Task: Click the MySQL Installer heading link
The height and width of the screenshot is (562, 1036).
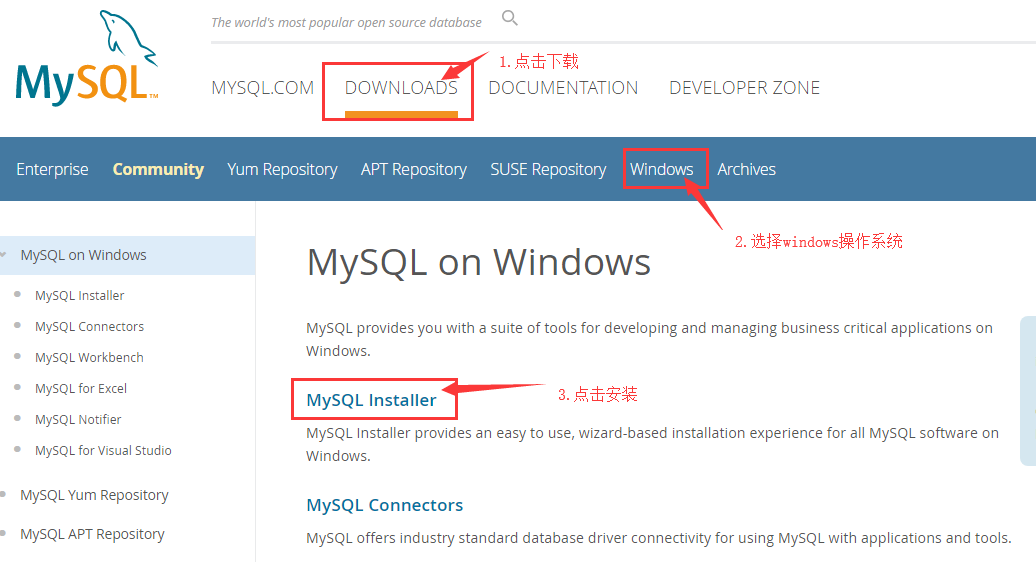Action: [371, 400]
